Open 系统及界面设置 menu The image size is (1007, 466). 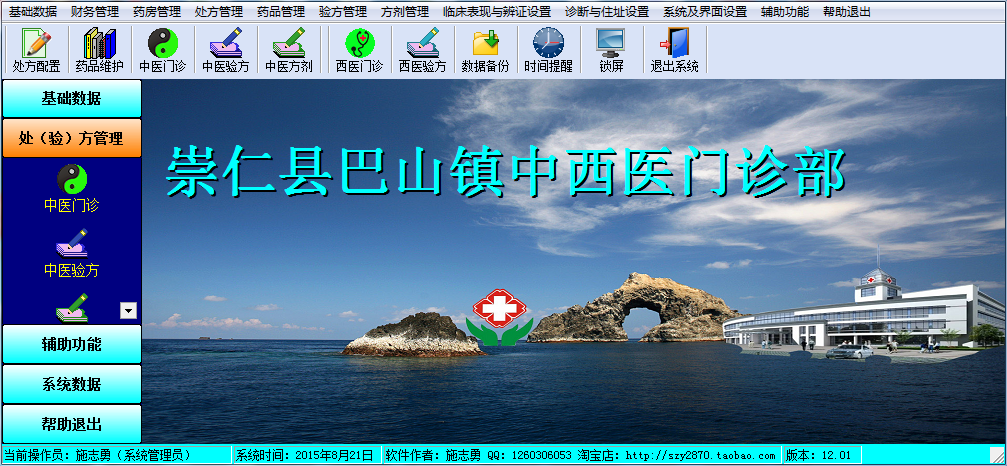[x=705, y=12]
